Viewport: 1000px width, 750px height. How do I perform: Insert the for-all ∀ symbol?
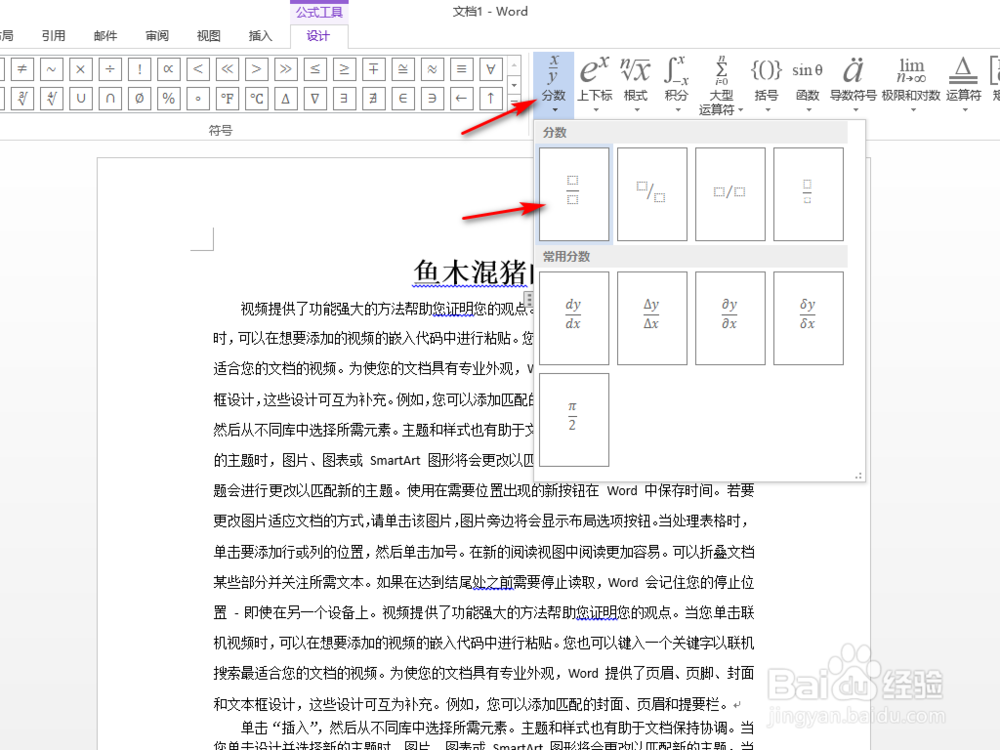(491, 69)
